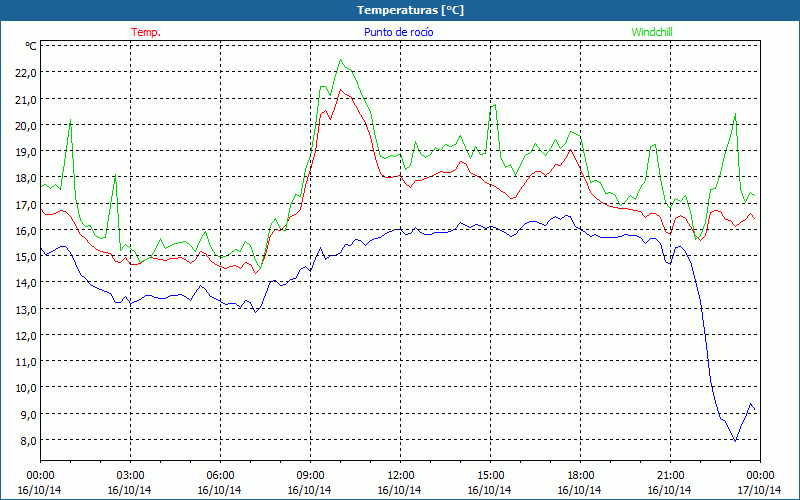Click the 8,0 y-axis value
Viewport: 800px width, 500px height.
click(28, 440)
